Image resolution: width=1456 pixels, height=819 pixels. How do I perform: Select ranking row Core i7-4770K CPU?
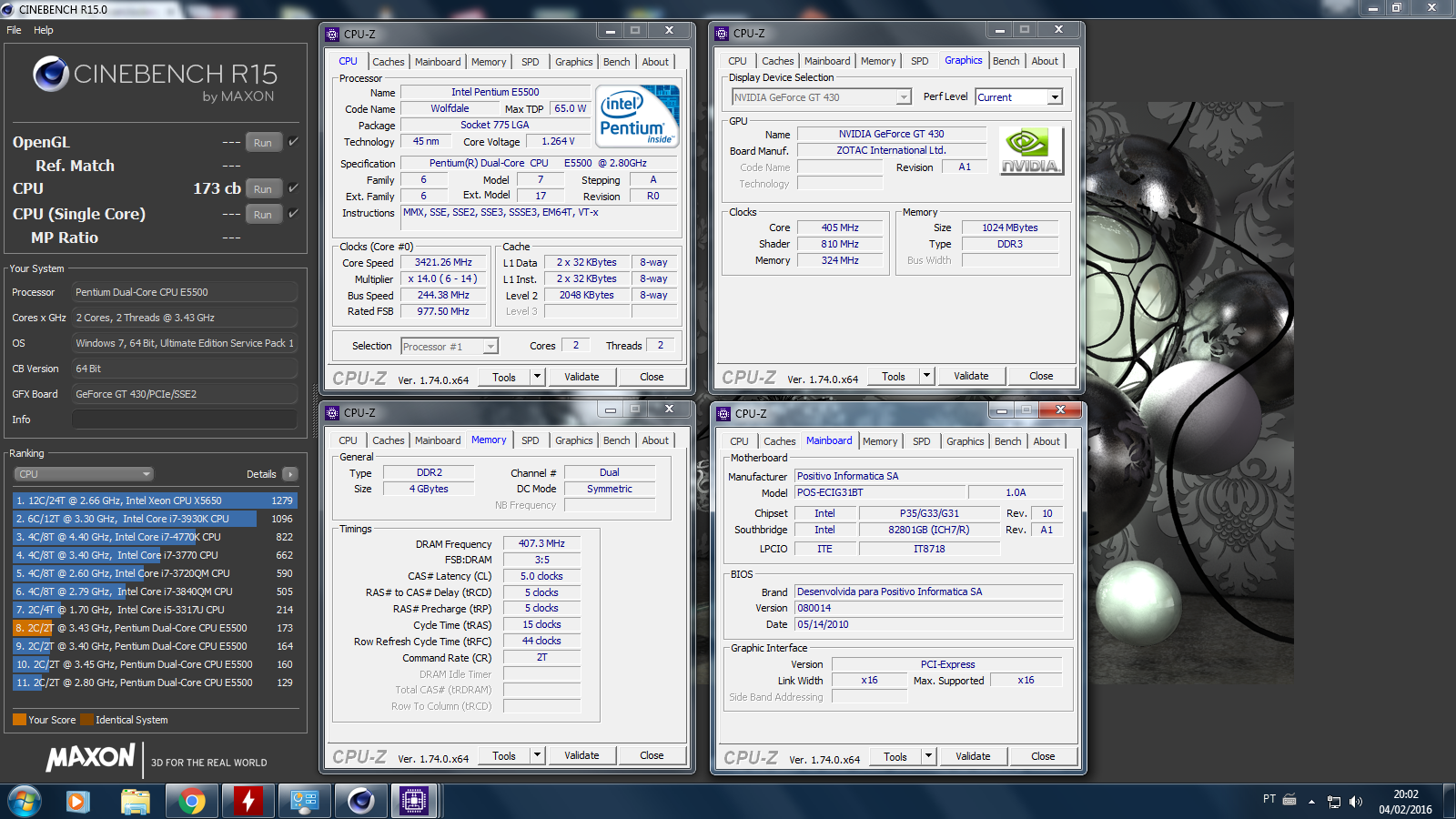(x=155, y=537)
